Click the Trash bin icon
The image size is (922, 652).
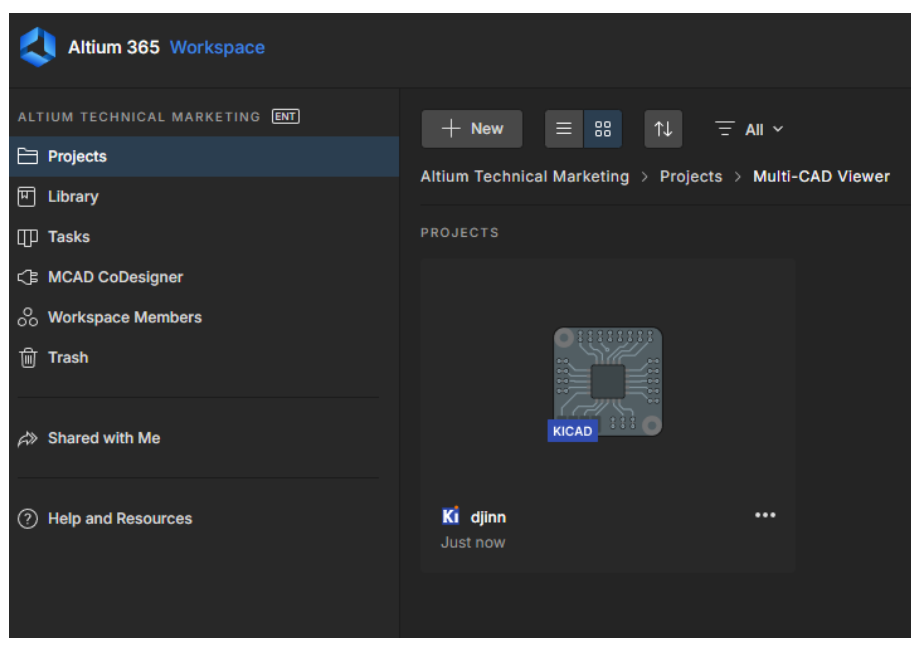(28, 357)
